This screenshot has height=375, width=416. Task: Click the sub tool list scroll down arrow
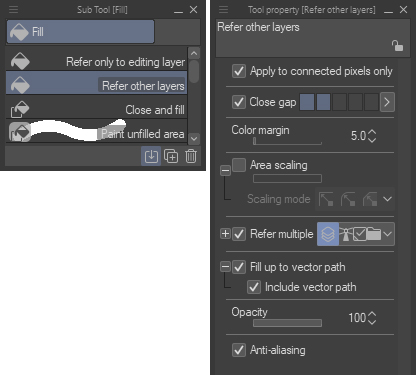[x=194, y=138]
